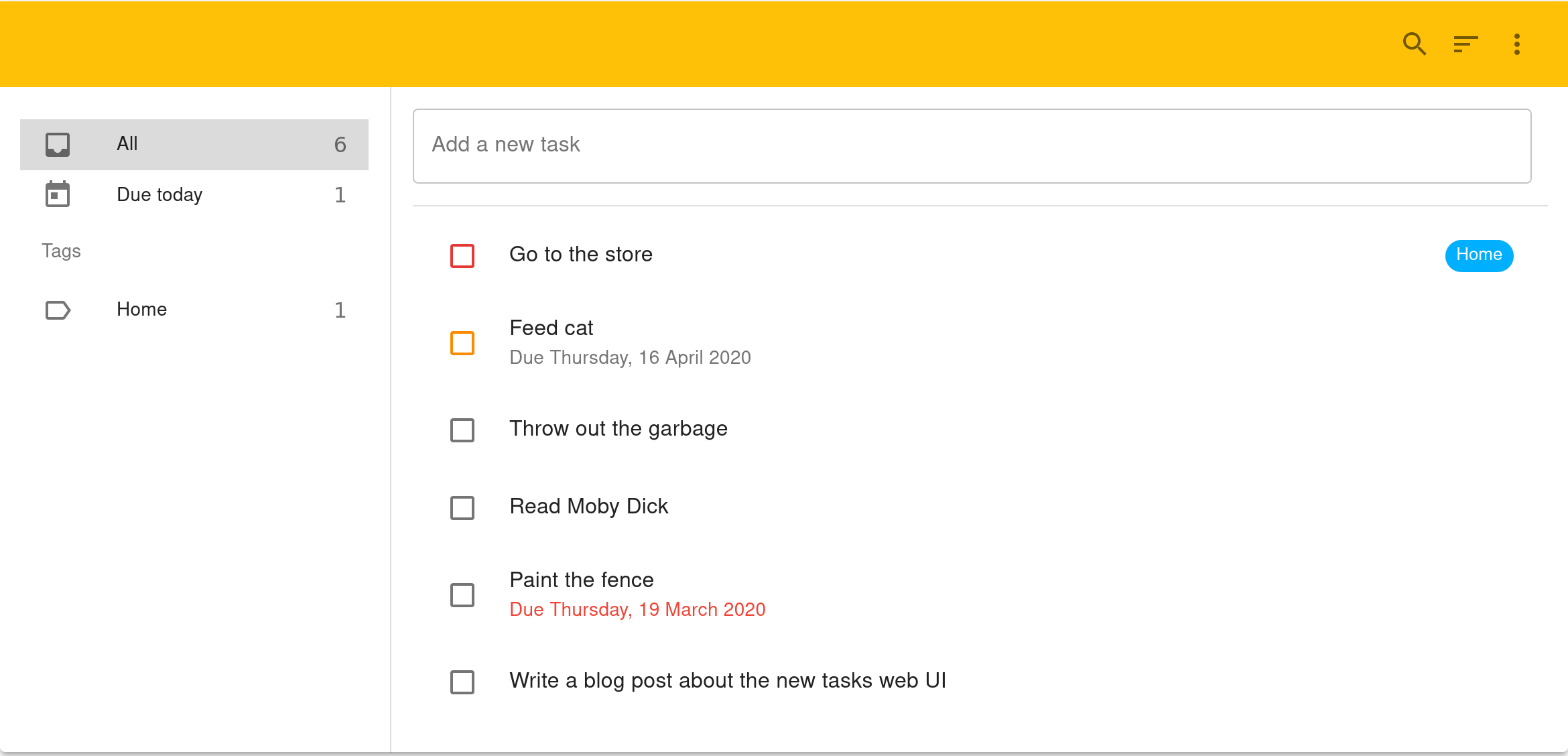The width and height of the screenshot is (1568, 756).
Task: Open the Feed cat task title
Action: click(x=551, y=328)
